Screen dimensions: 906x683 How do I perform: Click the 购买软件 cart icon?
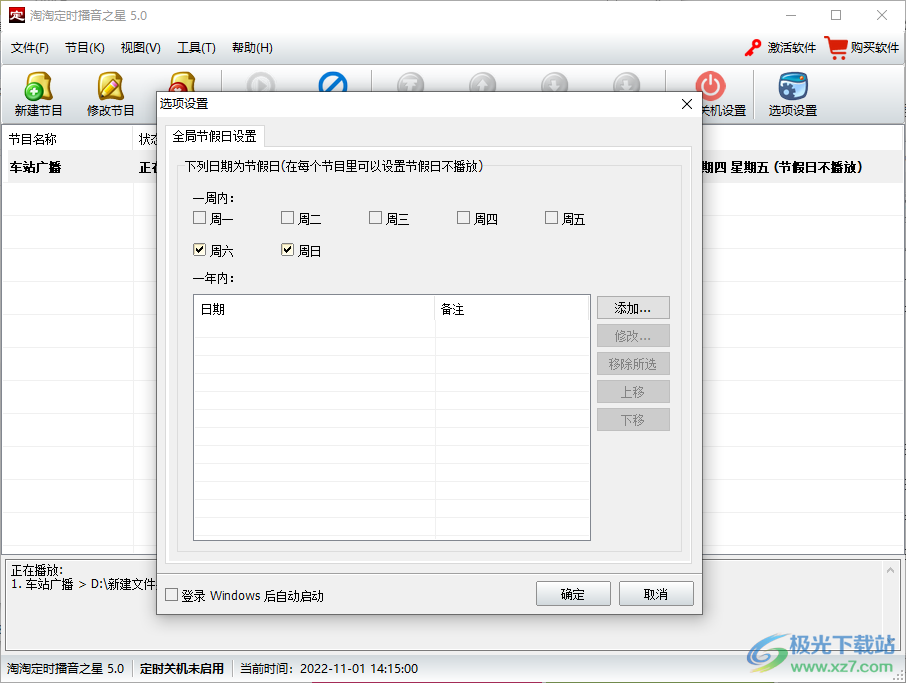836,47
